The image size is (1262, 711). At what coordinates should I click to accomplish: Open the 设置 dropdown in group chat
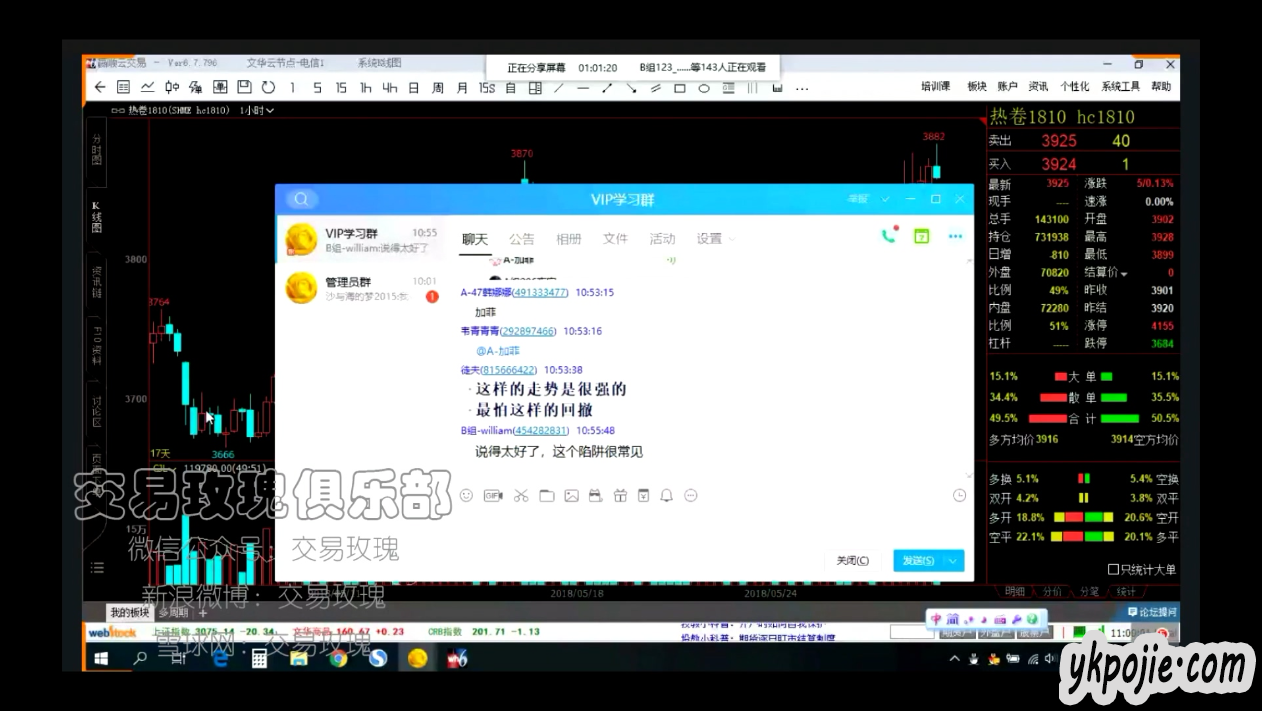[715, 239]
